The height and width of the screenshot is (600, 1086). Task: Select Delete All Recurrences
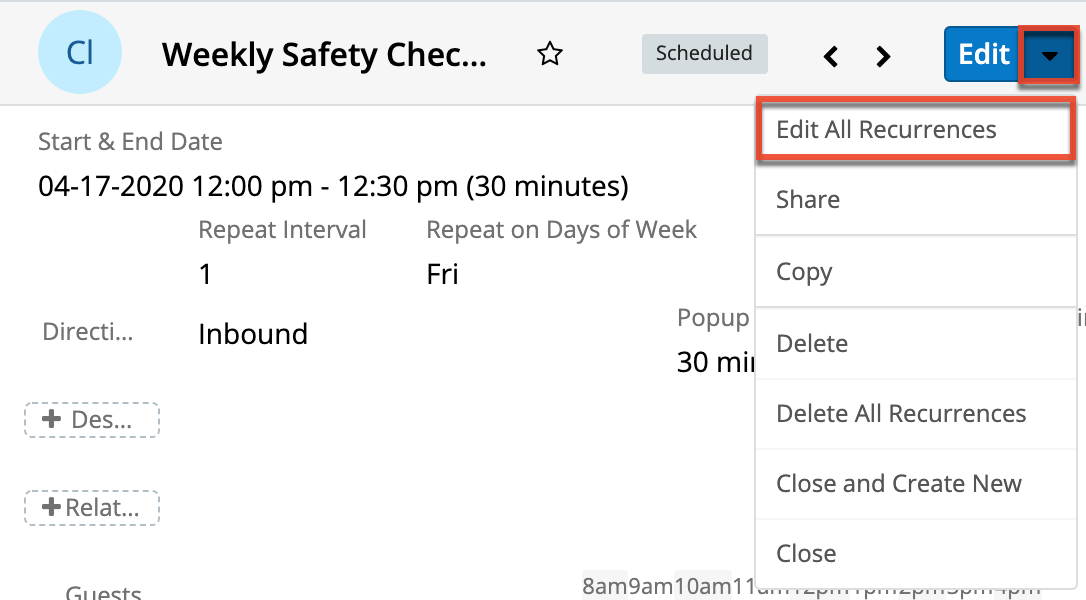[x=901, y=414]
